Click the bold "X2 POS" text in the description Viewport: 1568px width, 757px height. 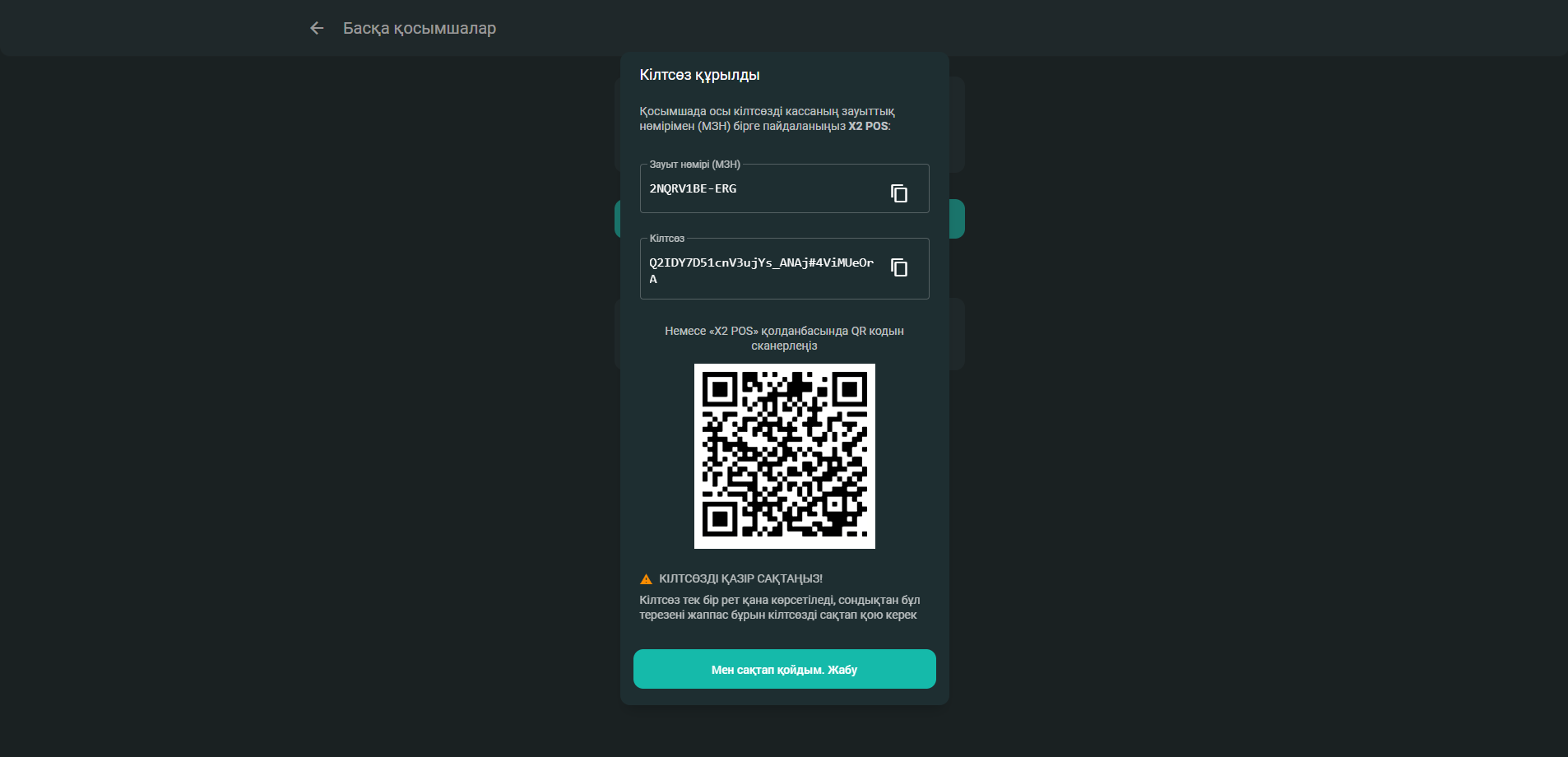868,126
